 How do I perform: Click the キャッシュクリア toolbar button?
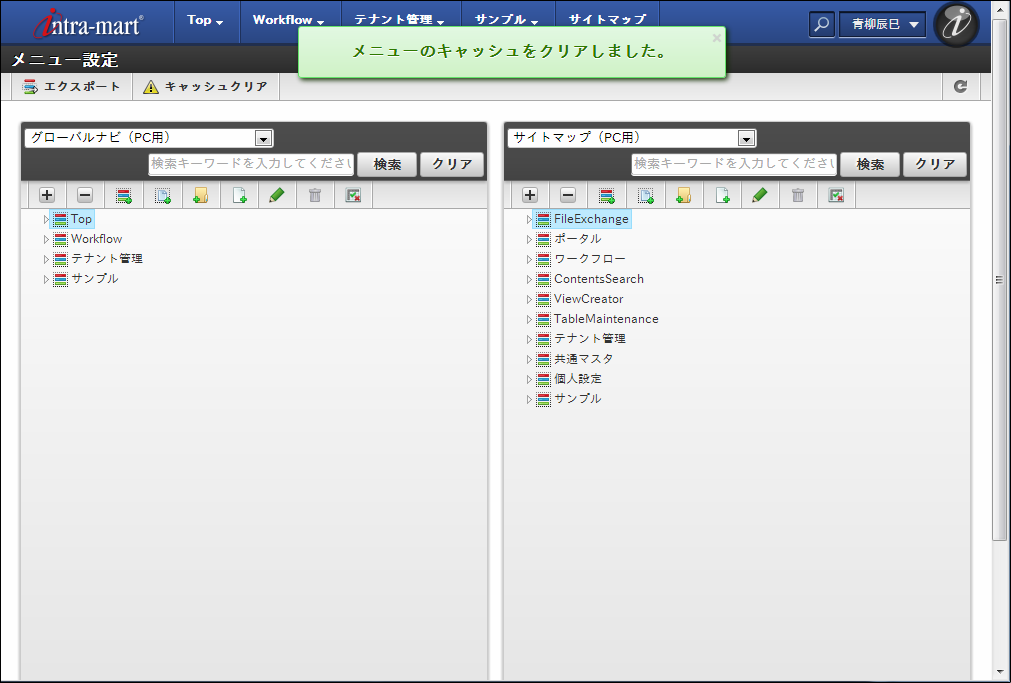coord(206,86)
